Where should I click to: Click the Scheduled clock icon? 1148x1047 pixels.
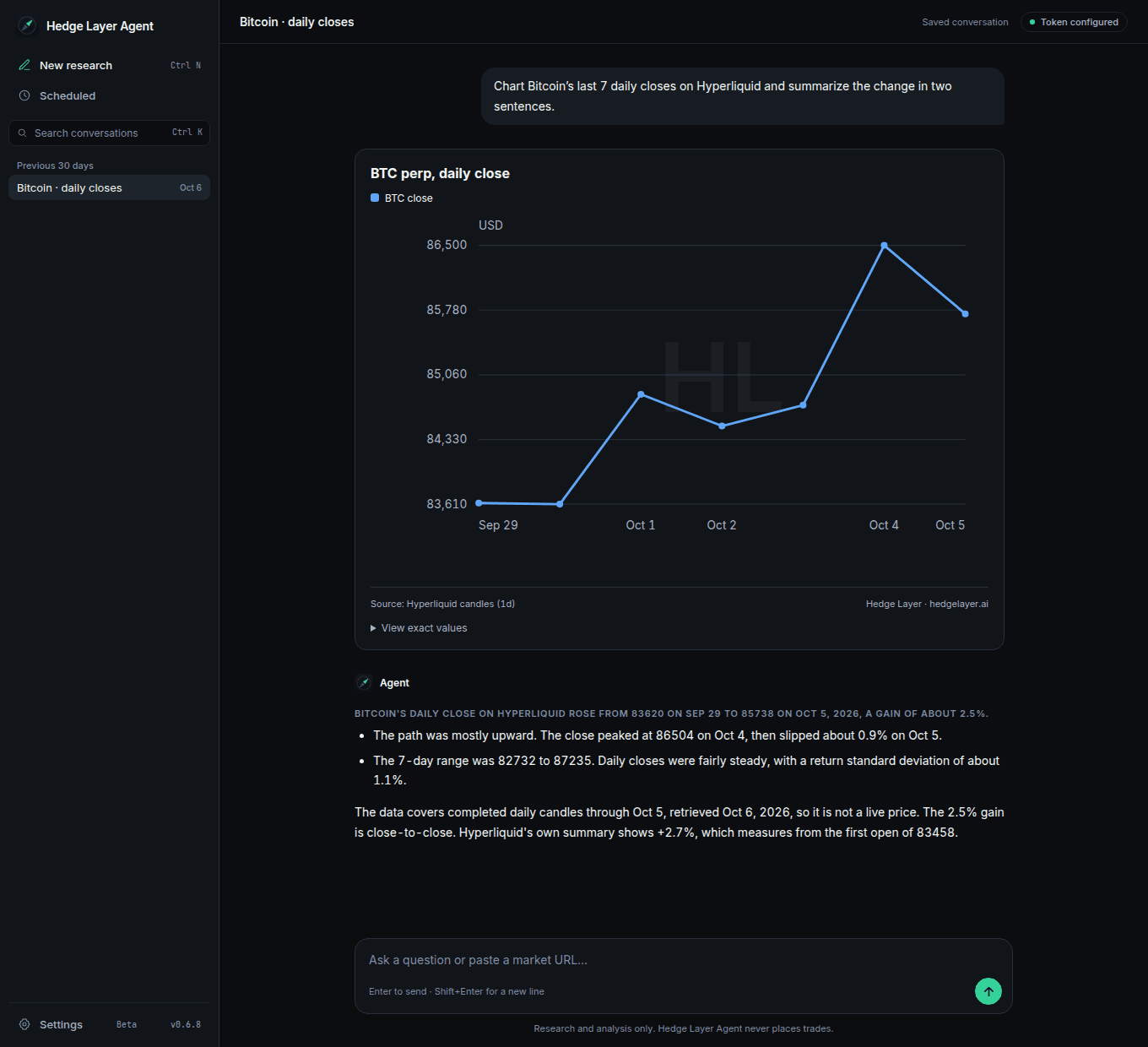click(x=24, y=95)
